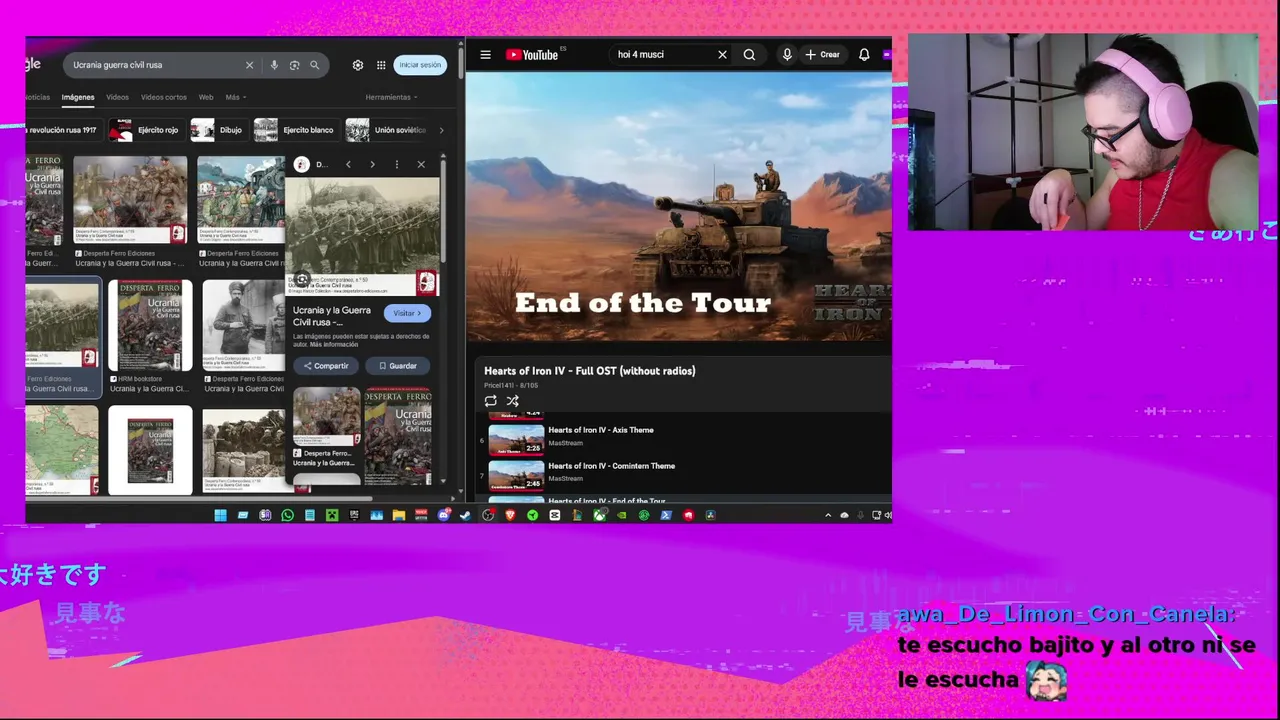Open Xbox app from the taskbar
1280x720 pixels.
click(599, 515)
